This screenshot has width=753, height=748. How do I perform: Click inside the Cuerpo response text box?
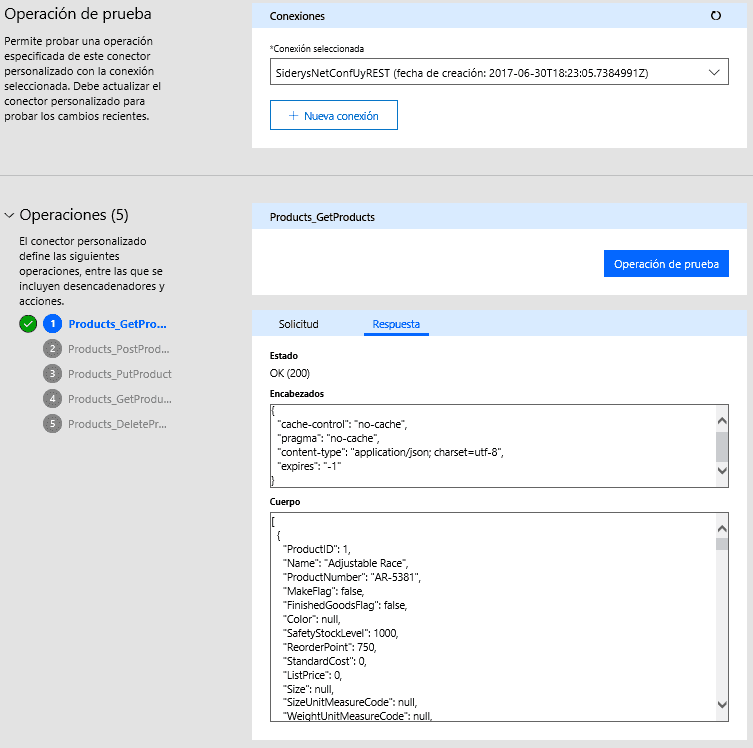coord(493,617)
